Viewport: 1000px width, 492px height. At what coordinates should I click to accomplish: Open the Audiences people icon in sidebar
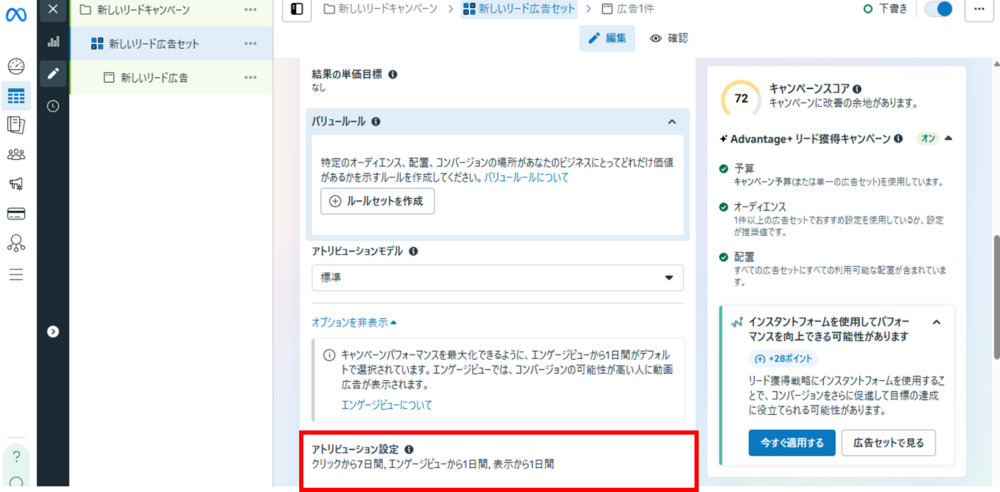tap(16, 154)
